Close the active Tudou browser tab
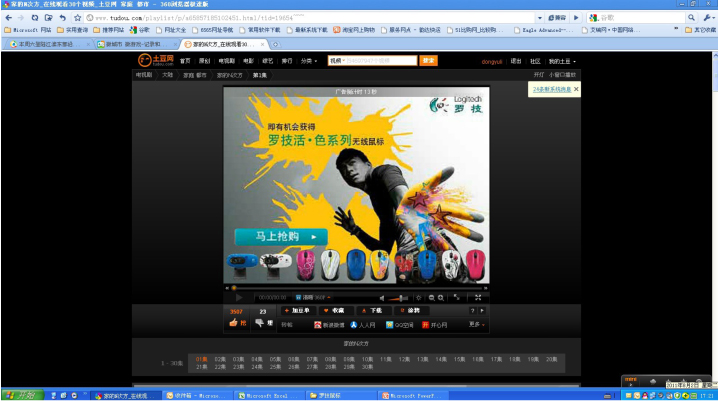 pyautogui.click(x=262, y=44)
